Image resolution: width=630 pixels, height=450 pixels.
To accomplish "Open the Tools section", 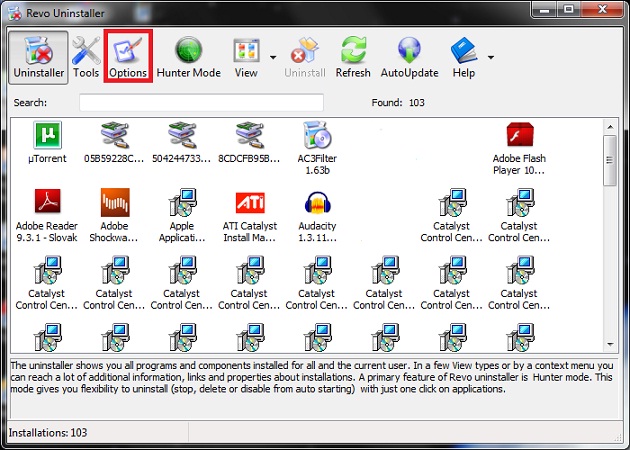I will click(86, 57).
